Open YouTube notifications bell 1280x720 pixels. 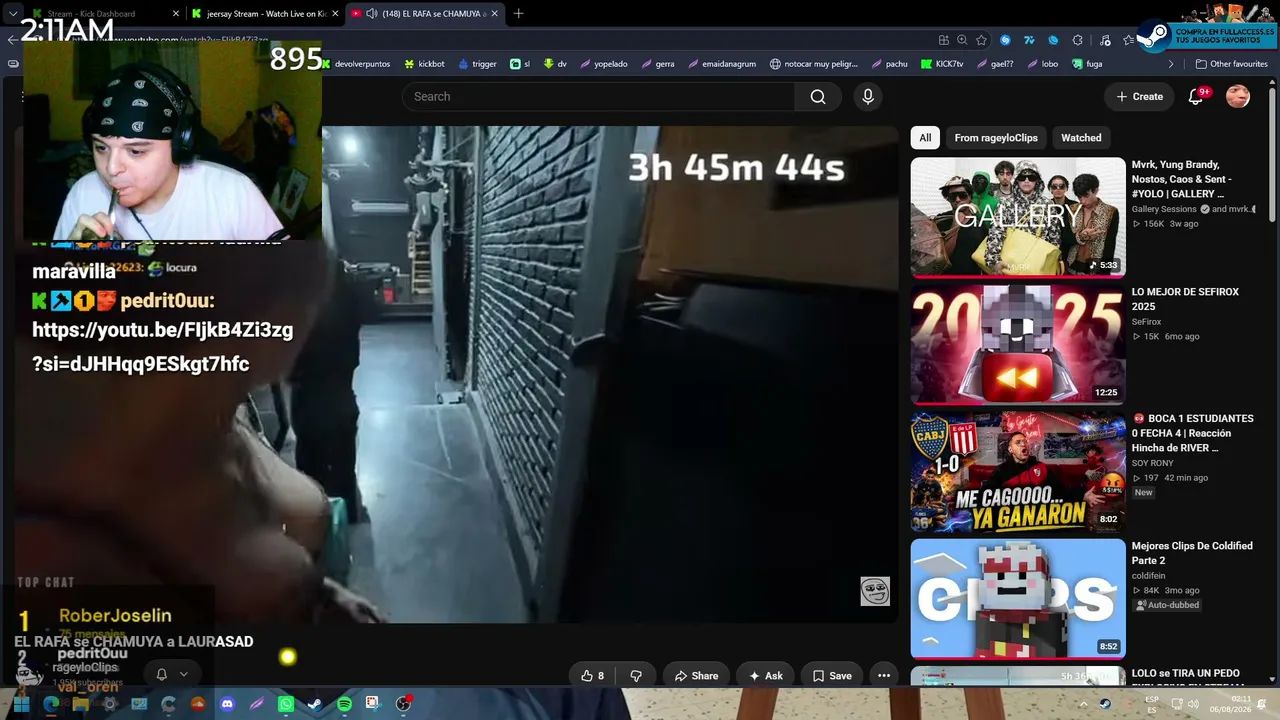[x=1196, y=97]
